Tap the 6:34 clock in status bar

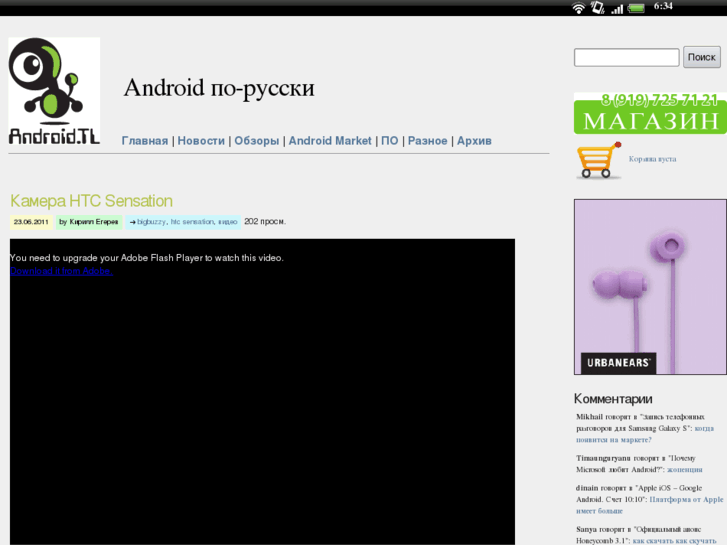(x=663, y=6)
